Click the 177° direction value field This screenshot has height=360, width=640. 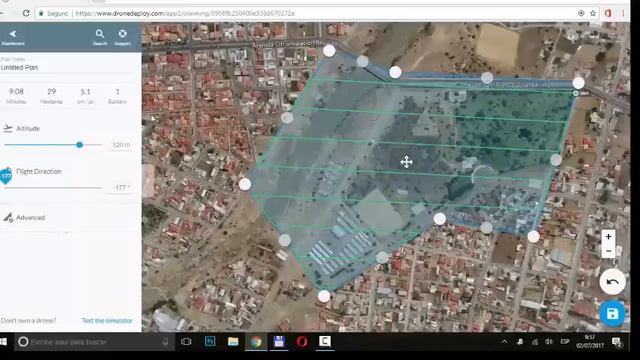coord(121,188)
